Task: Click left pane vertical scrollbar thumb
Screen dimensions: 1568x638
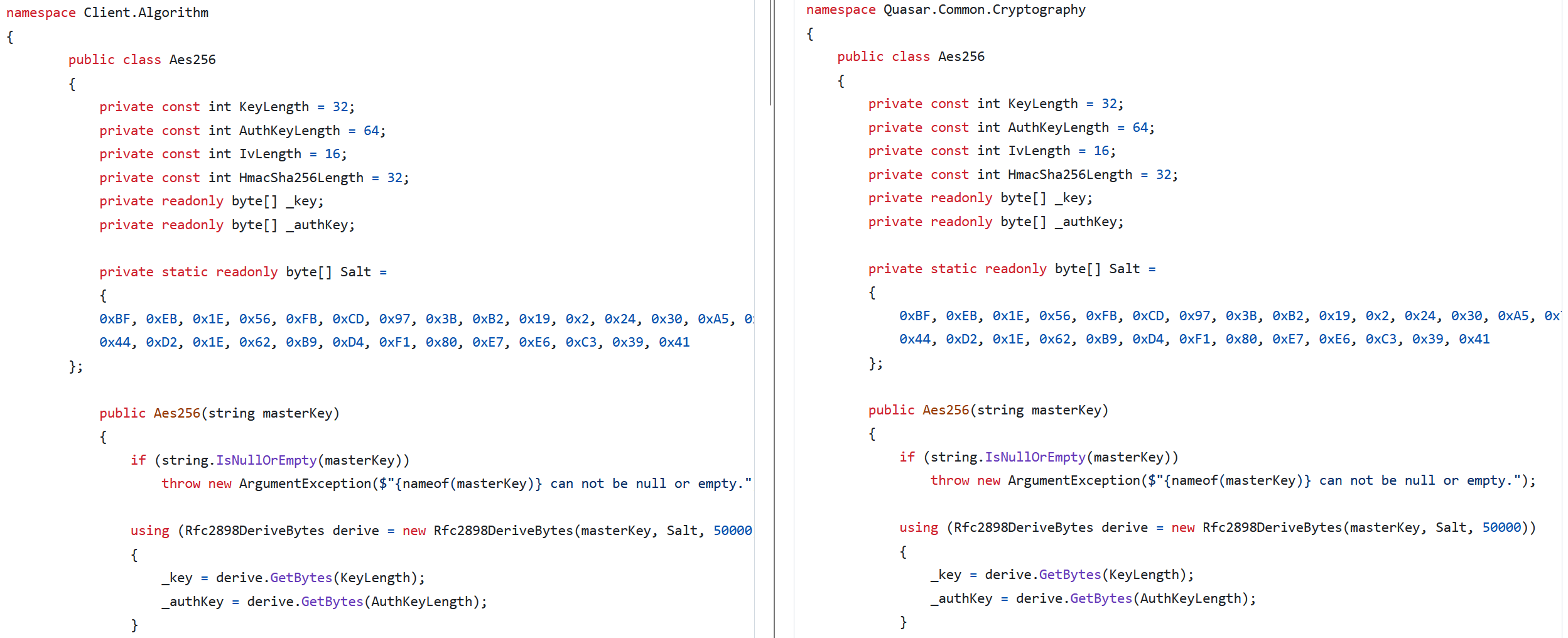Action: 770,52
